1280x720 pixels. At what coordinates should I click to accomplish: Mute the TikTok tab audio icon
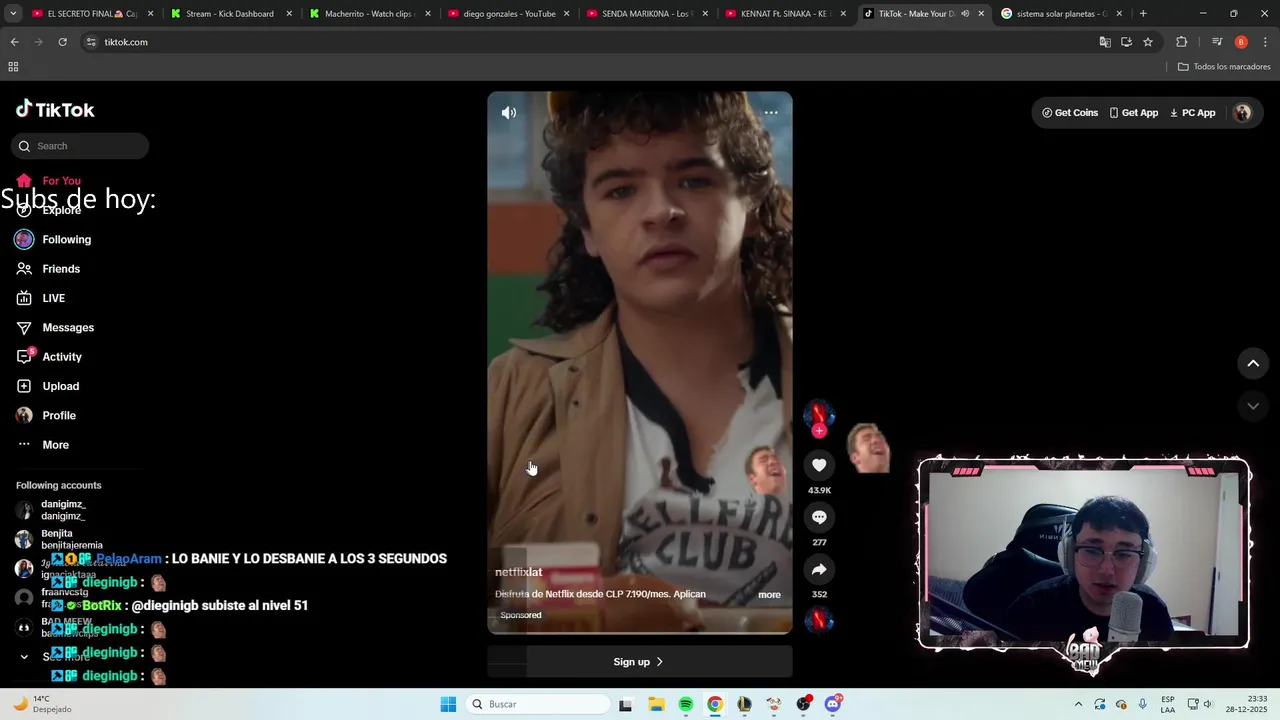click(965, 14)
